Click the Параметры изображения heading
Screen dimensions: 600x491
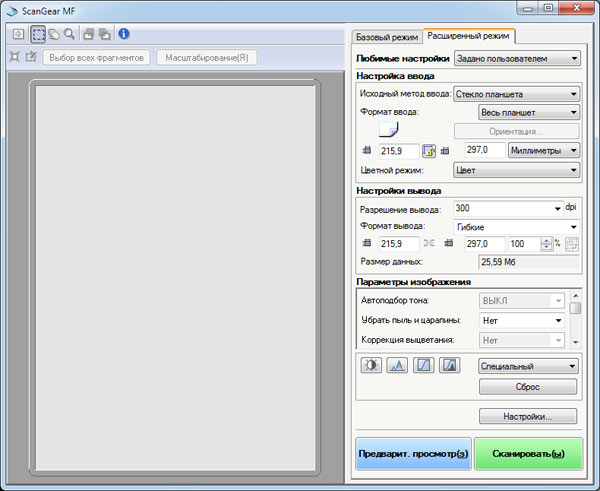pyautogui.click(x=413, y=282)
